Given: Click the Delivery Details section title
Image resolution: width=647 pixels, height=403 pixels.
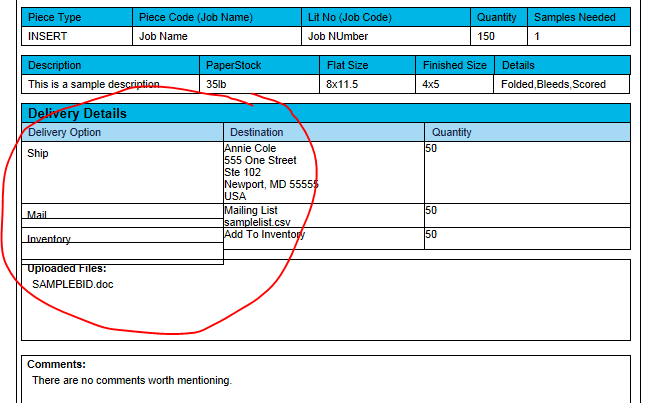Looking at the screenshot, I should pos(77,113).
